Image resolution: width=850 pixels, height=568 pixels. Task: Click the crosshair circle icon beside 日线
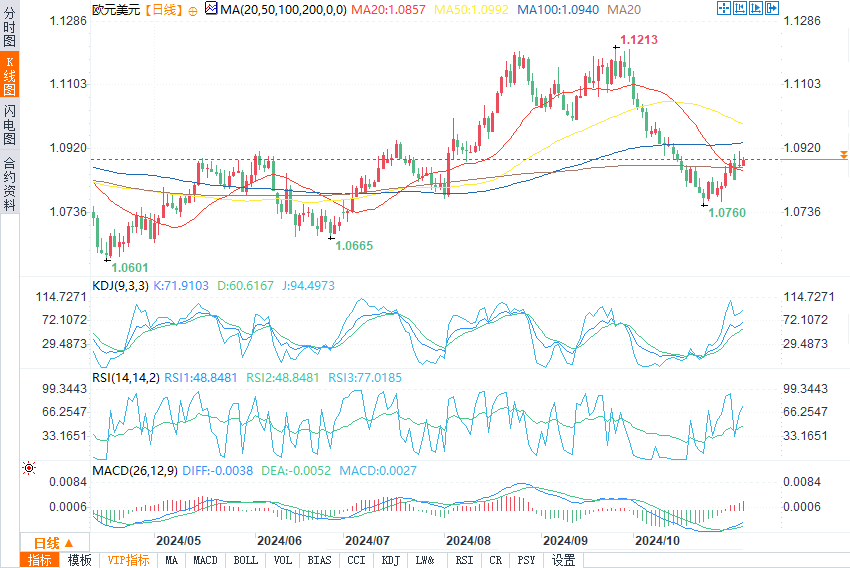pos(192,9)
